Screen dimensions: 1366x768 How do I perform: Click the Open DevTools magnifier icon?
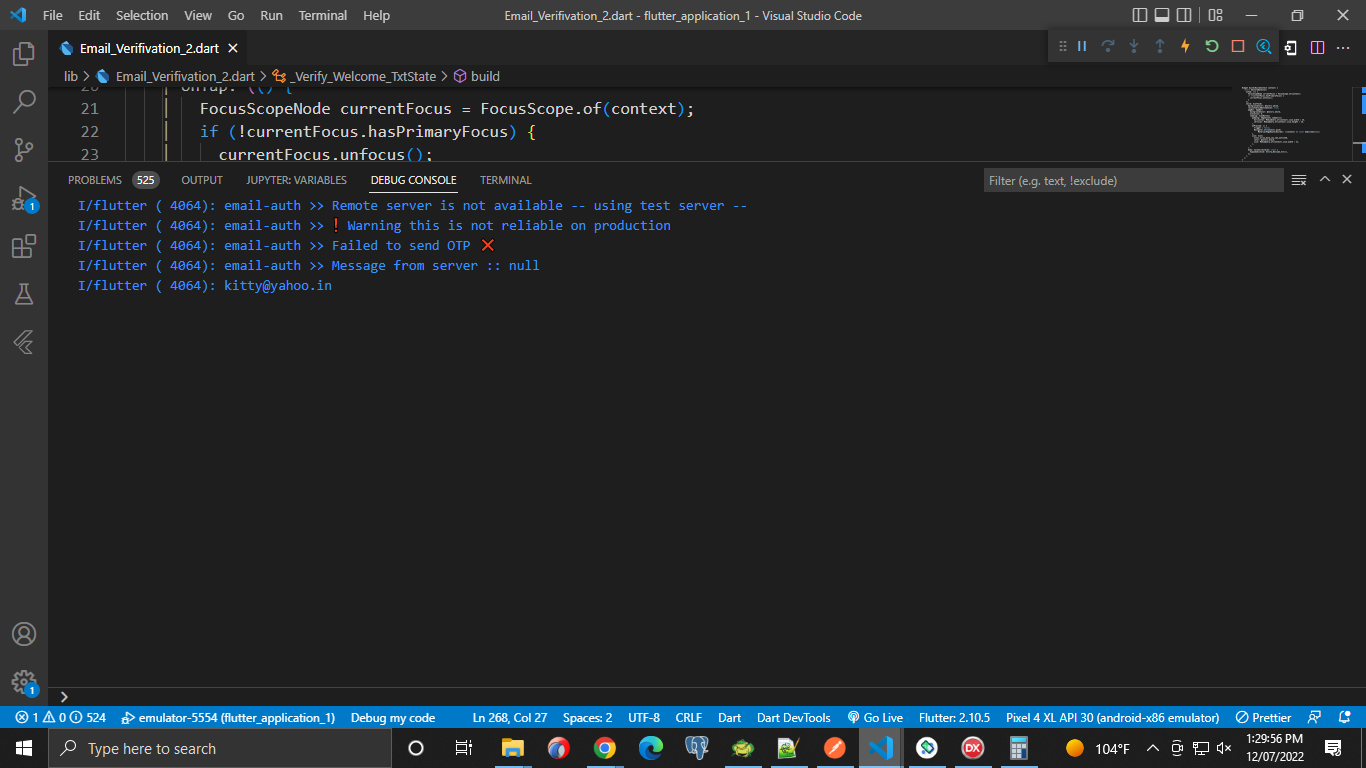[1262, 46]
